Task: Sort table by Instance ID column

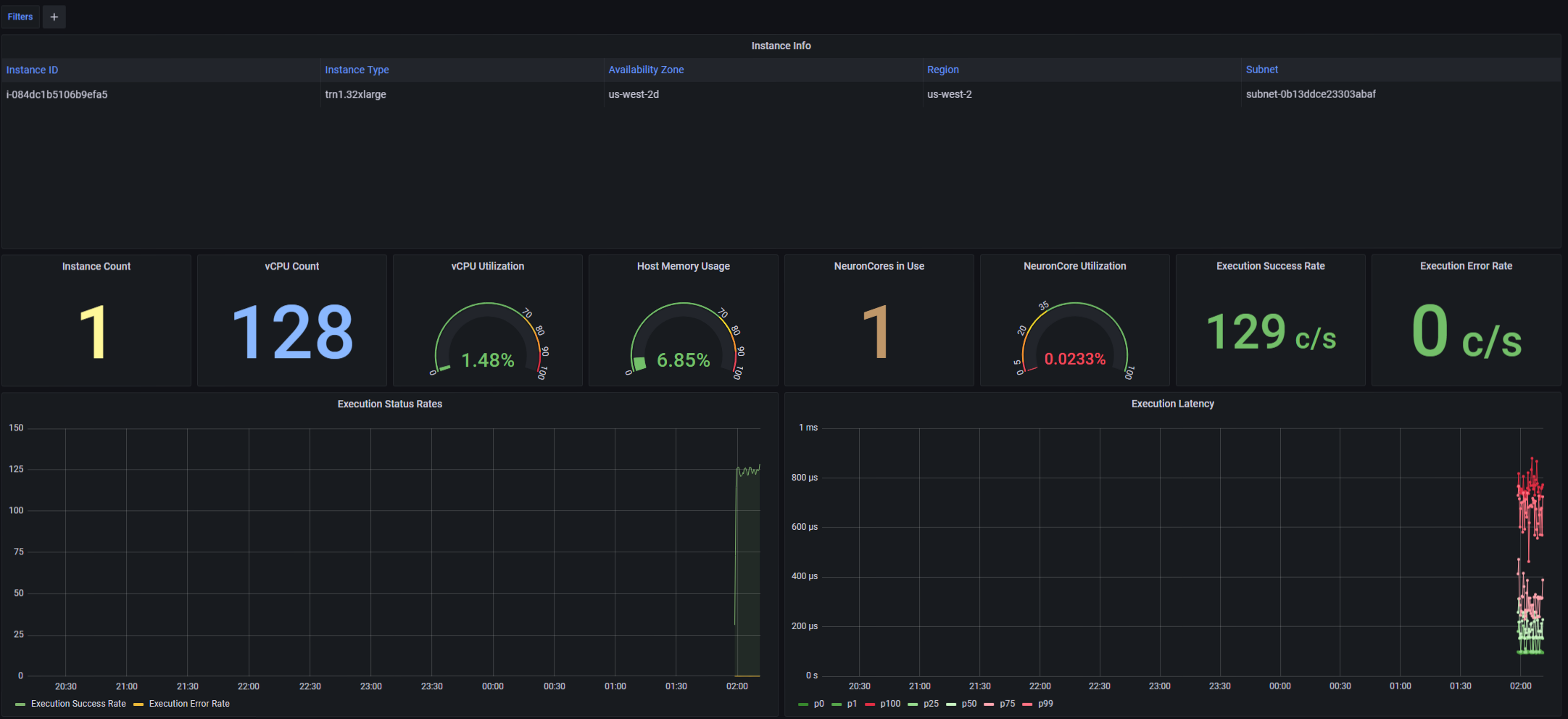Action: 32,70
